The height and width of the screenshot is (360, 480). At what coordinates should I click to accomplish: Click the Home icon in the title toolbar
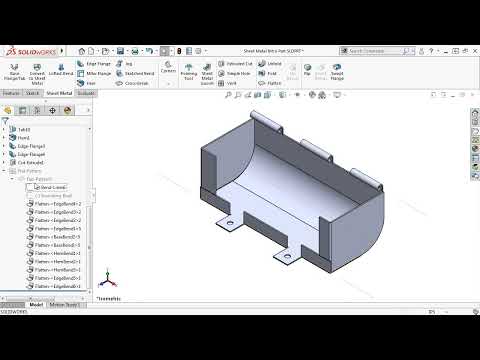click(82, 51)
